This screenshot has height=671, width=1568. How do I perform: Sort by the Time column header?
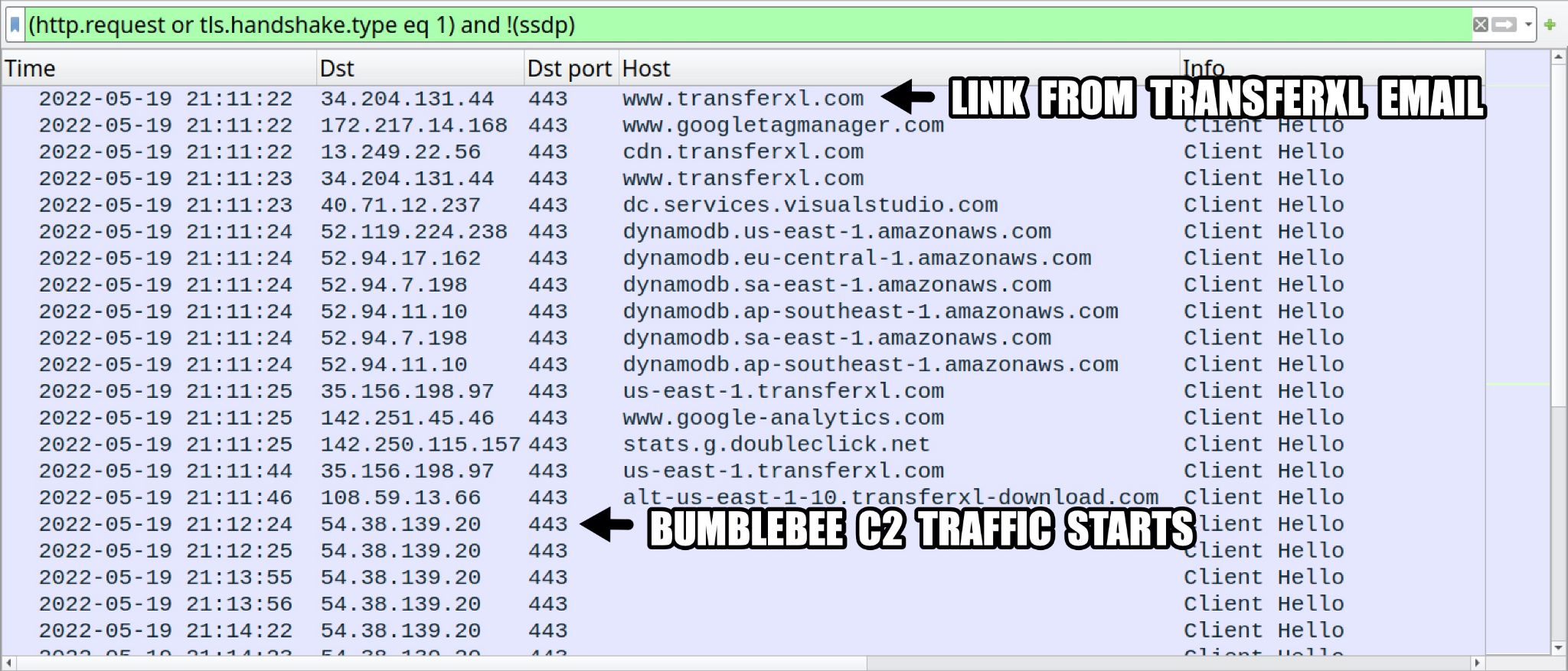[159, 68]
